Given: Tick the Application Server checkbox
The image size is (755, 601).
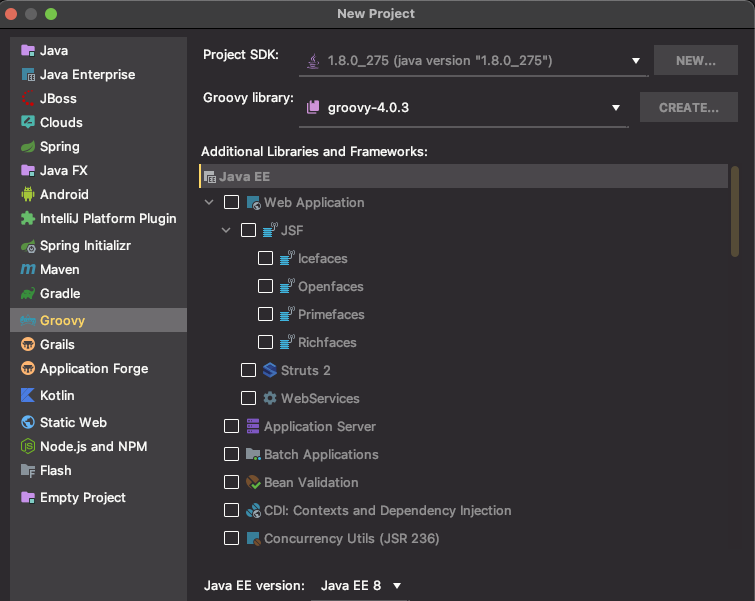Looking at the screenshot, I should [x=231, y=426].
